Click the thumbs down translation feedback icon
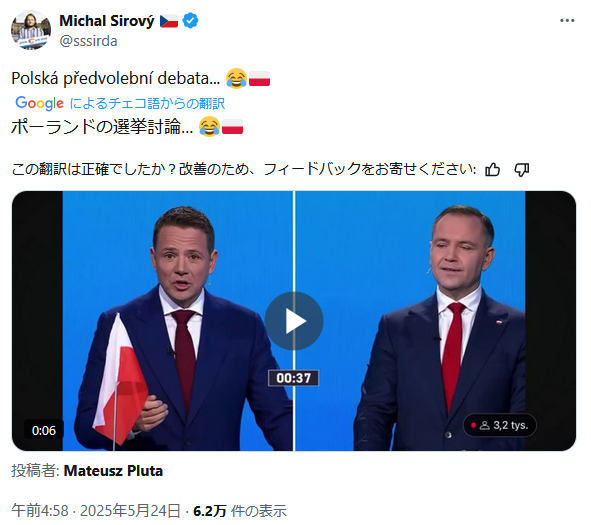The width and height of the screenshot is (591, 525). pyautogui.click(x=522, y=170)
